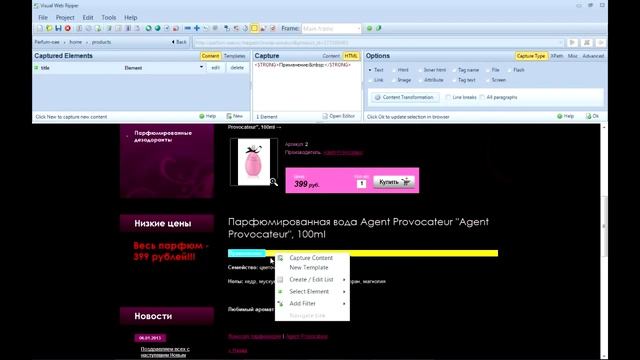Select the Image capture type radio
640x360 pixels.
pos(394,80)
